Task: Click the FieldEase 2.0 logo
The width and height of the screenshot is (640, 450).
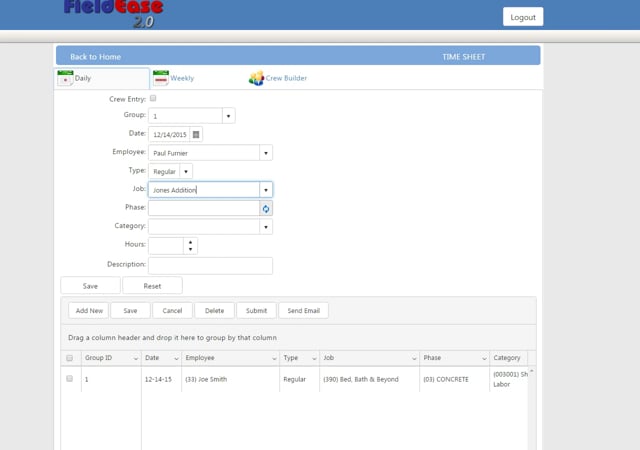Action: pos(113,13)
